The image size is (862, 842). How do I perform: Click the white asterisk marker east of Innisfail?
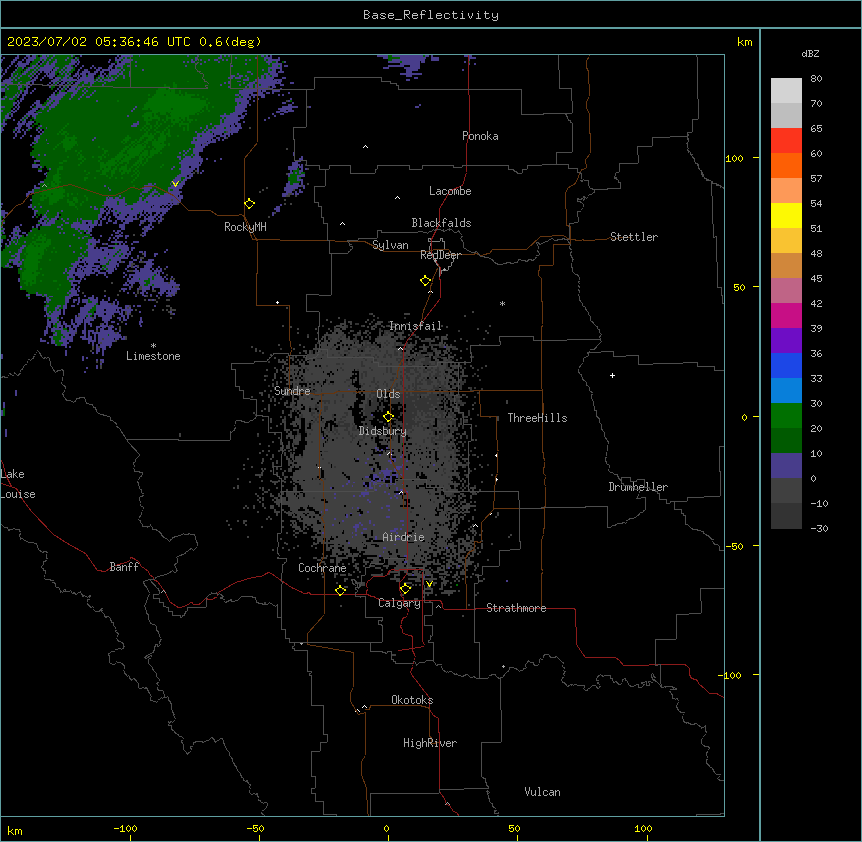[502, 303]
